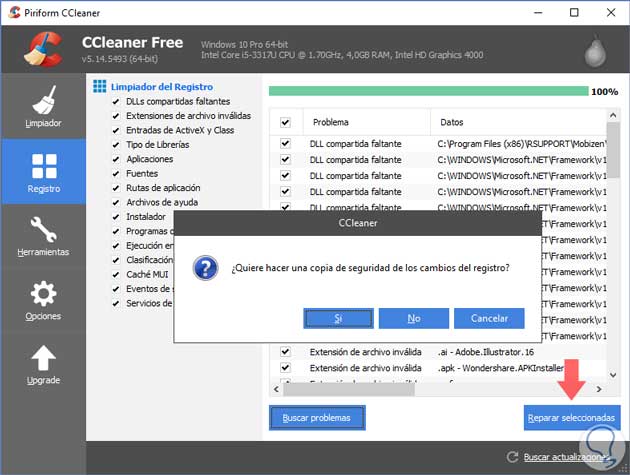630x475 pixels.
Task: Uncheck the Adobe.Illustrator.16 row checkbox
Action: pyautogui.click(x=285, y=352)
